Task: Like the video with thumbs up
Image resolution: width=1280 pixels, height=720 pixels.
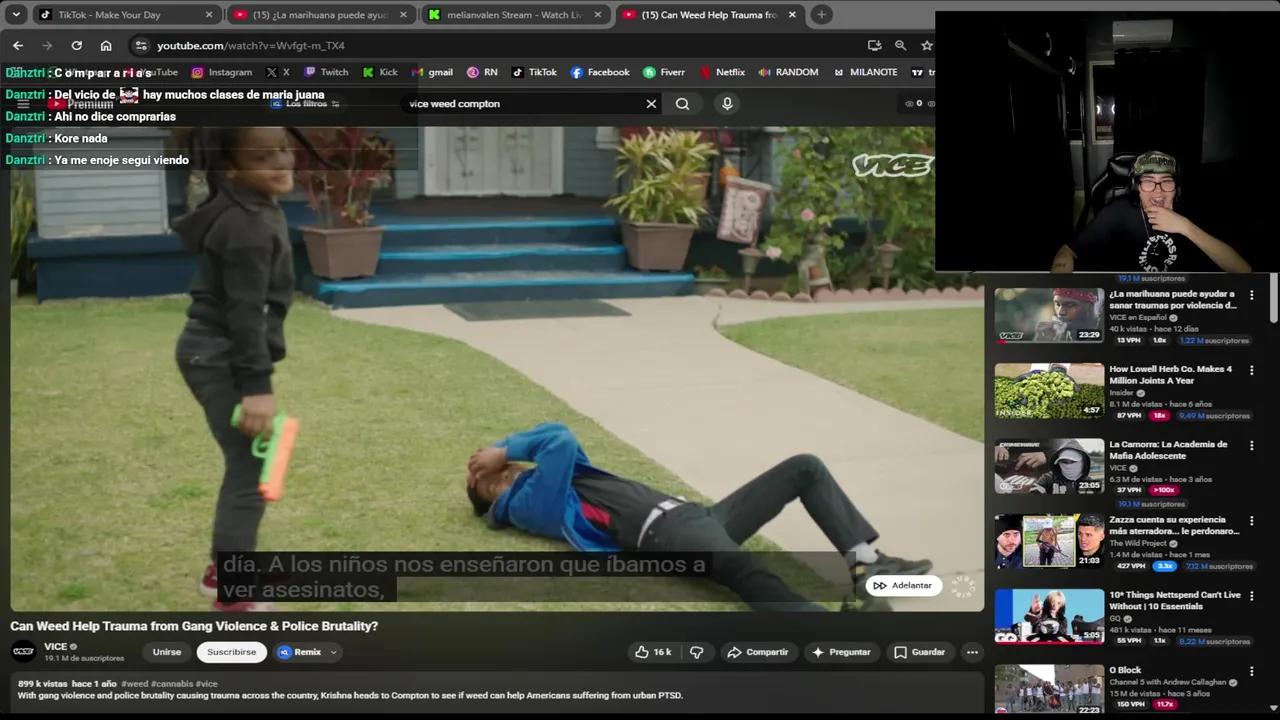Action: [x=652, y=652]
